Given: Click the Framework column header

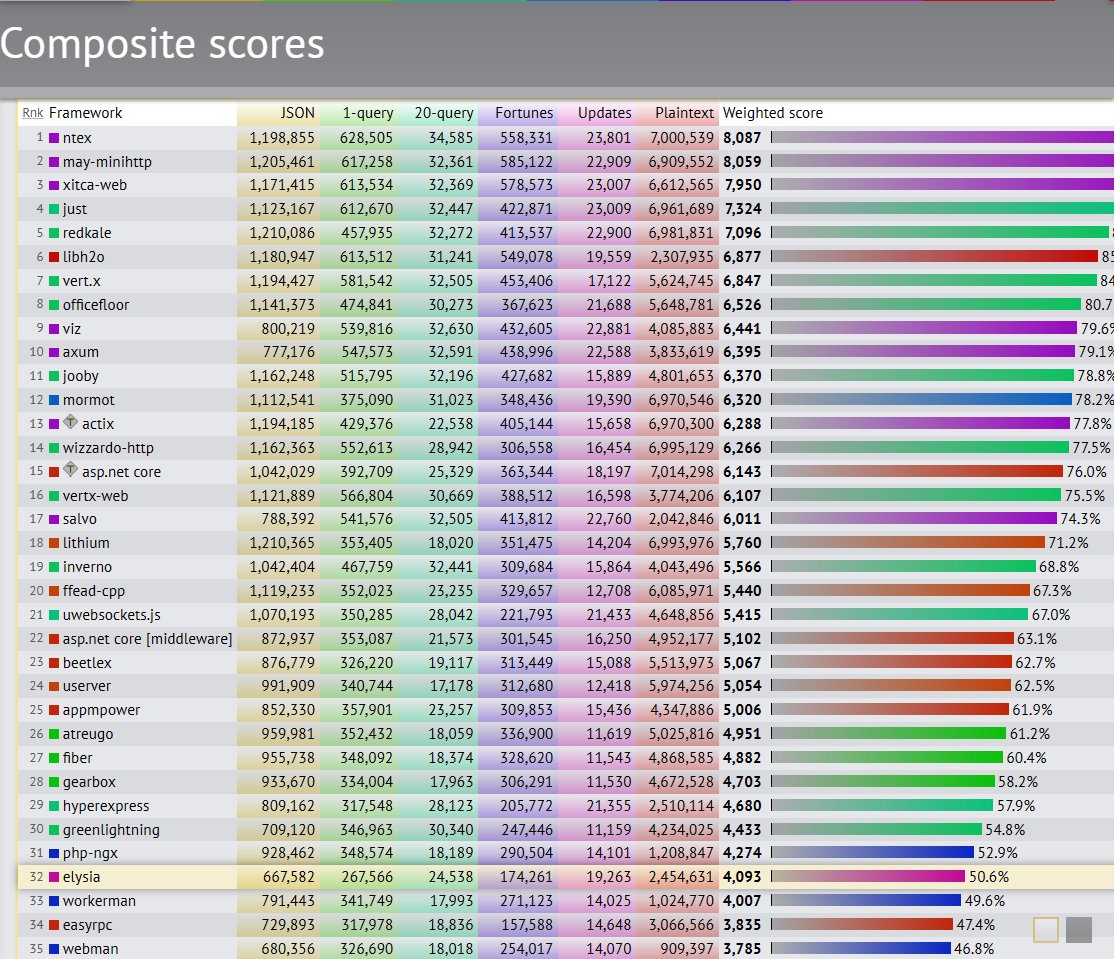Looking at the screenshot, I should click(85, 113).
